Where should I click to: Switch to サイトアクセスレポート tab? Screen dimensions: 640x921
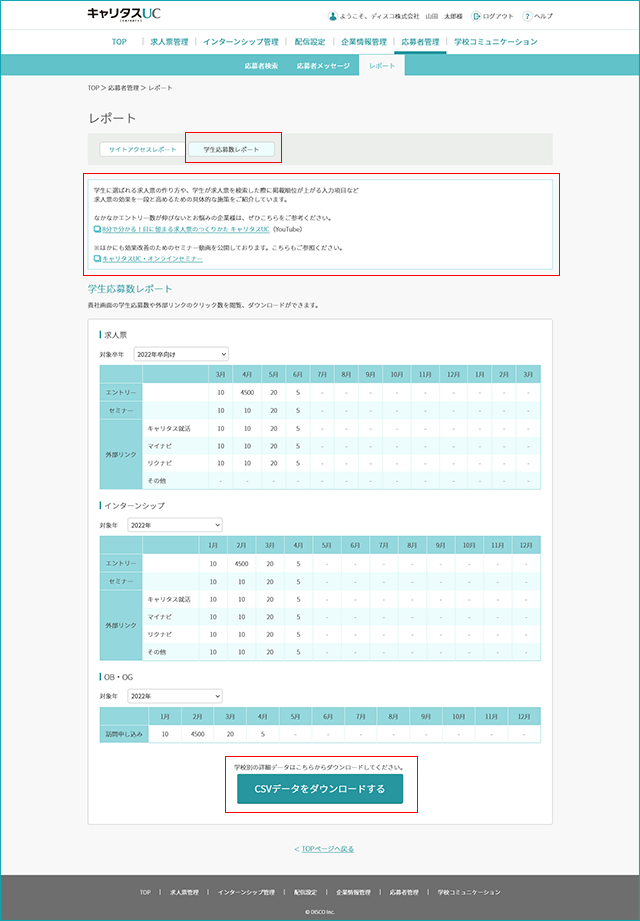point(143,149)
